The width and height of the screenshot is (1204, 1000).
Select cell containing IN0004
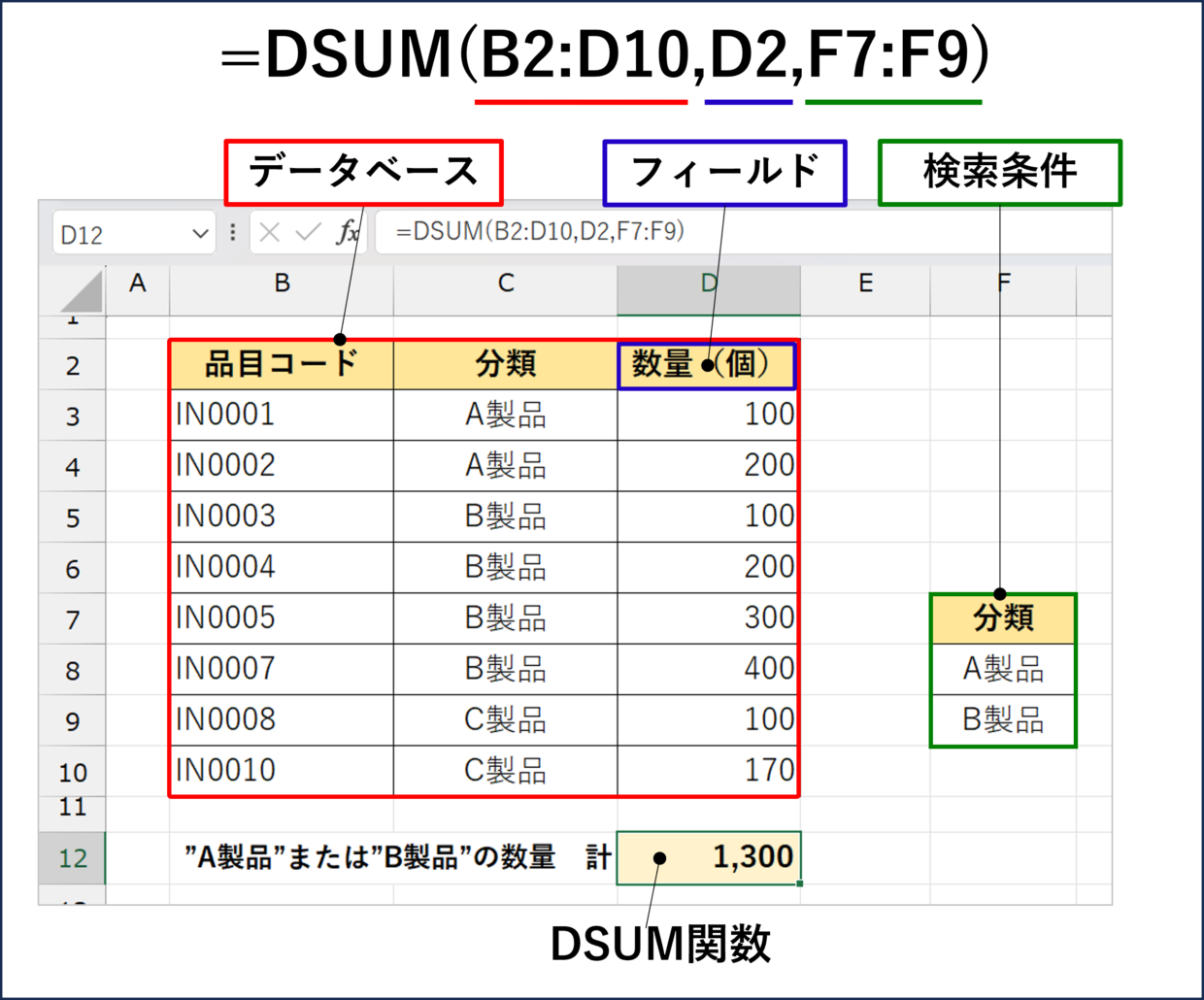282,568
